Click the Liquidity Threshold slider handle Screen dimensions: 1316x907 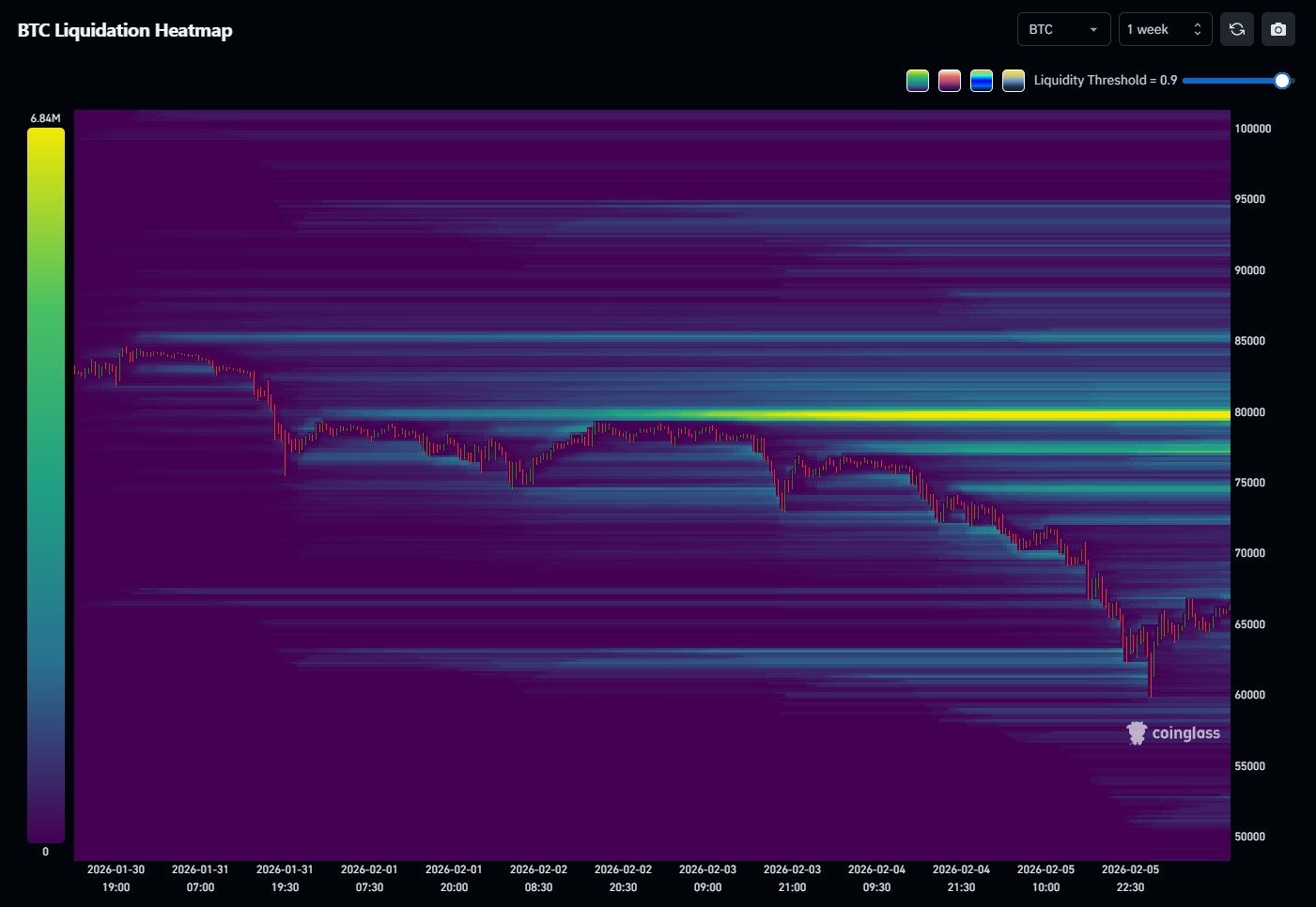[1282, 81]
